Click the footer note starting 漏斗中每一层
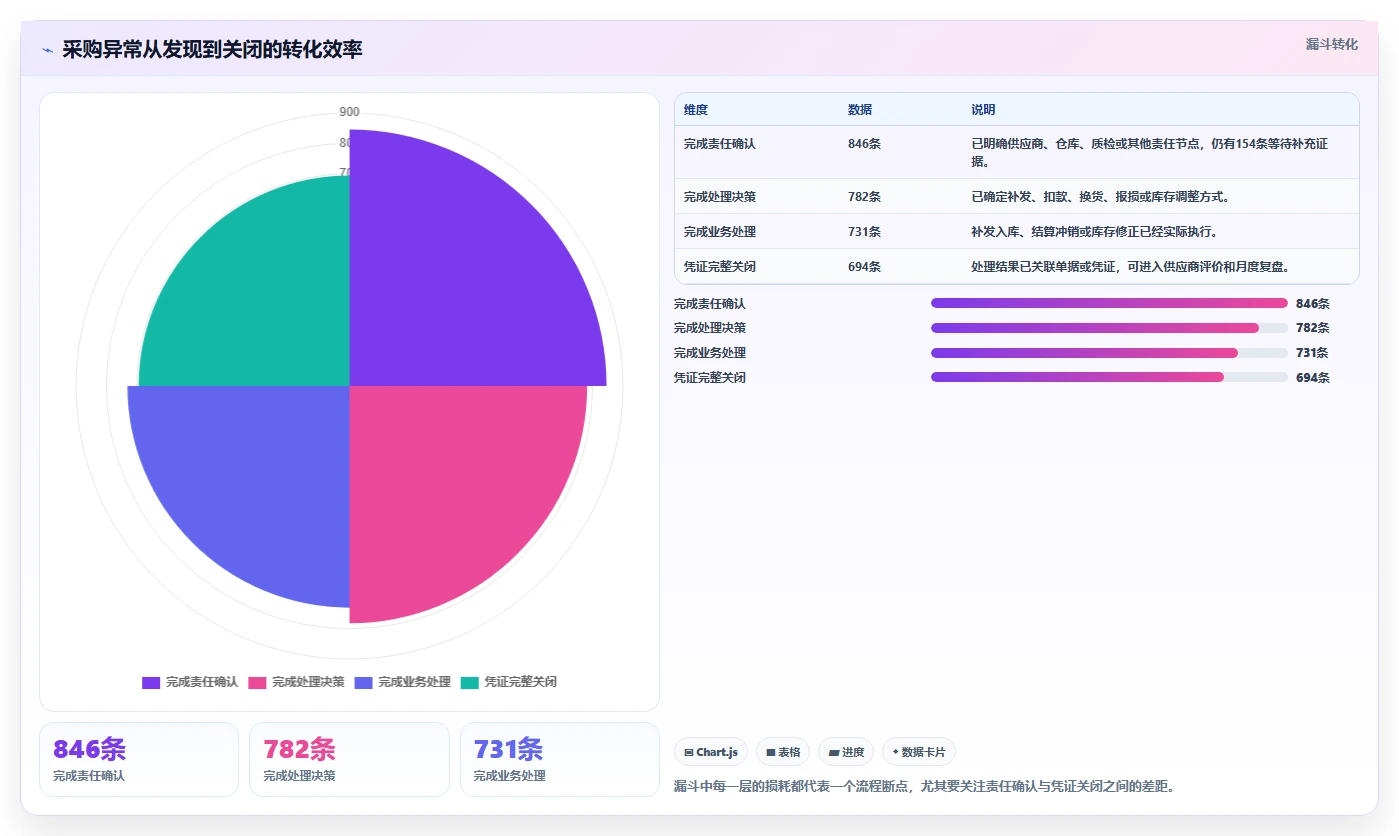1399x836 pixels. click(x=924, y=786)
